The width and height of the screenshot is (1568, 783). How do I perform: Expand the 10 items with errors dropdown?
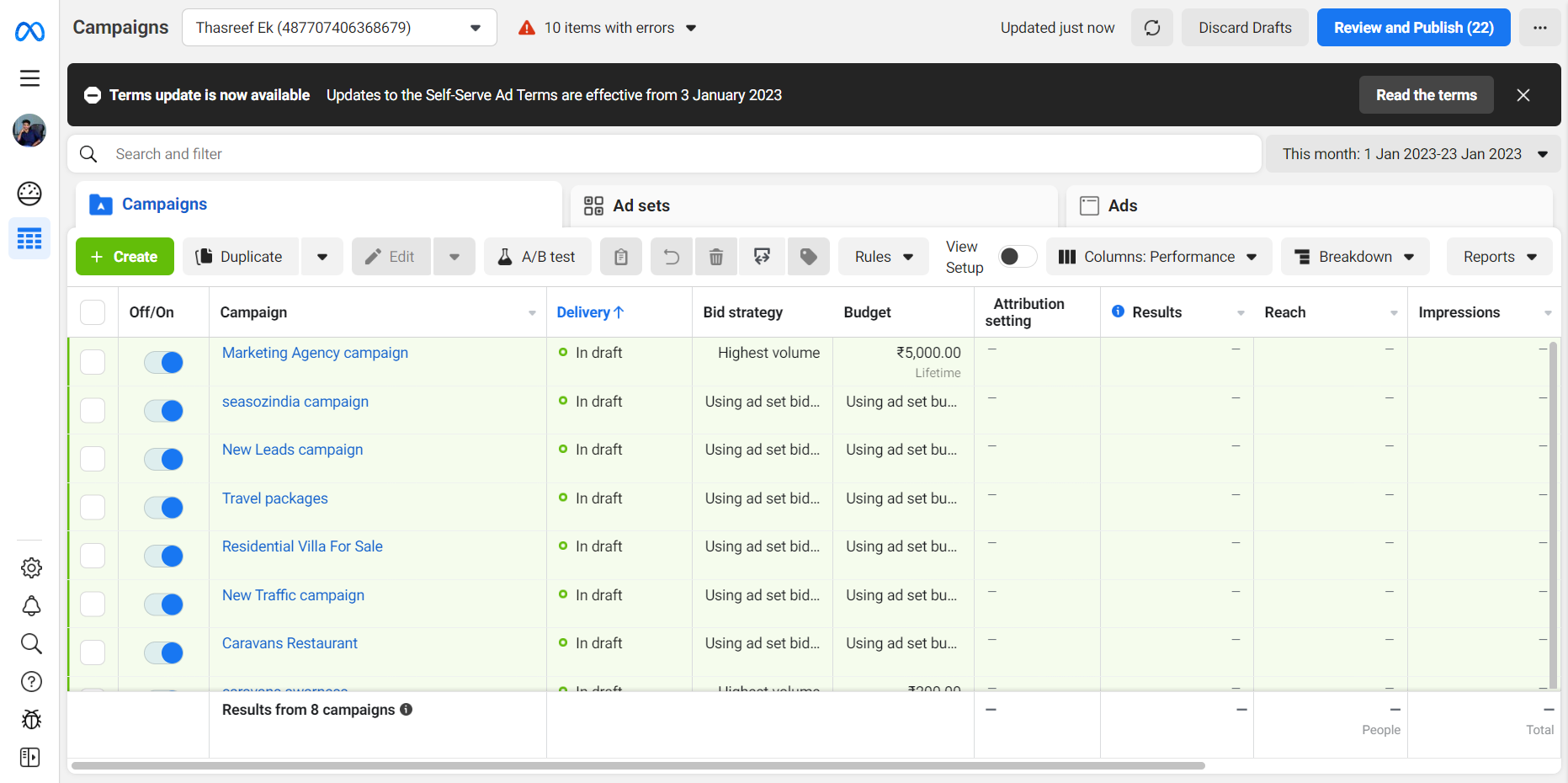coord(609,28)
